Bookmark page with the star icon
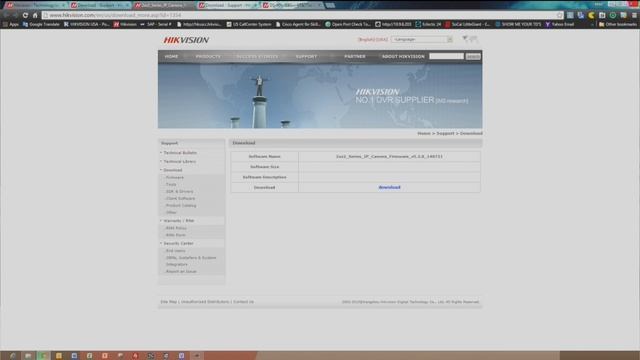The width and height of the screenshot is (640, 360). 560,15
